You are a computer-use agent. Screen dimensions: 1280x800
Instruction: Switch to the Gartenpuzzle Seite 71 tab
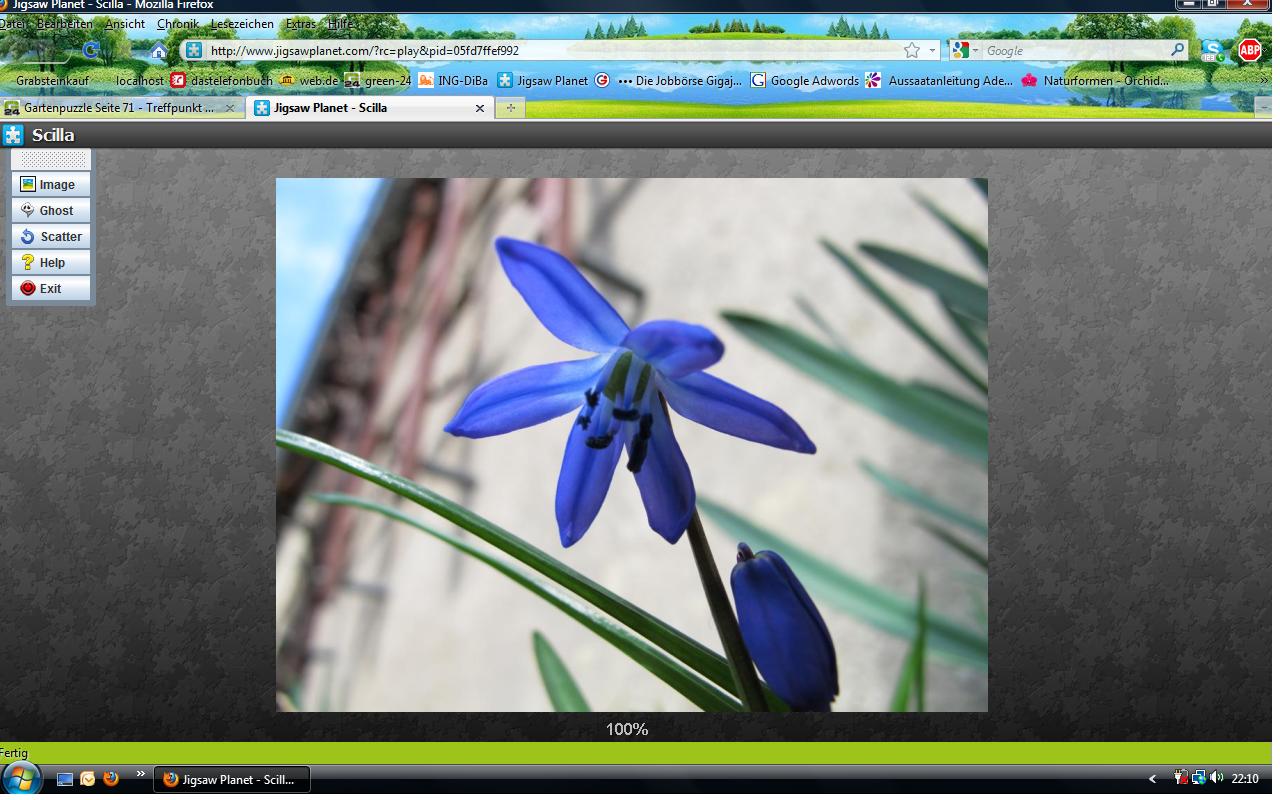[118, 108]
